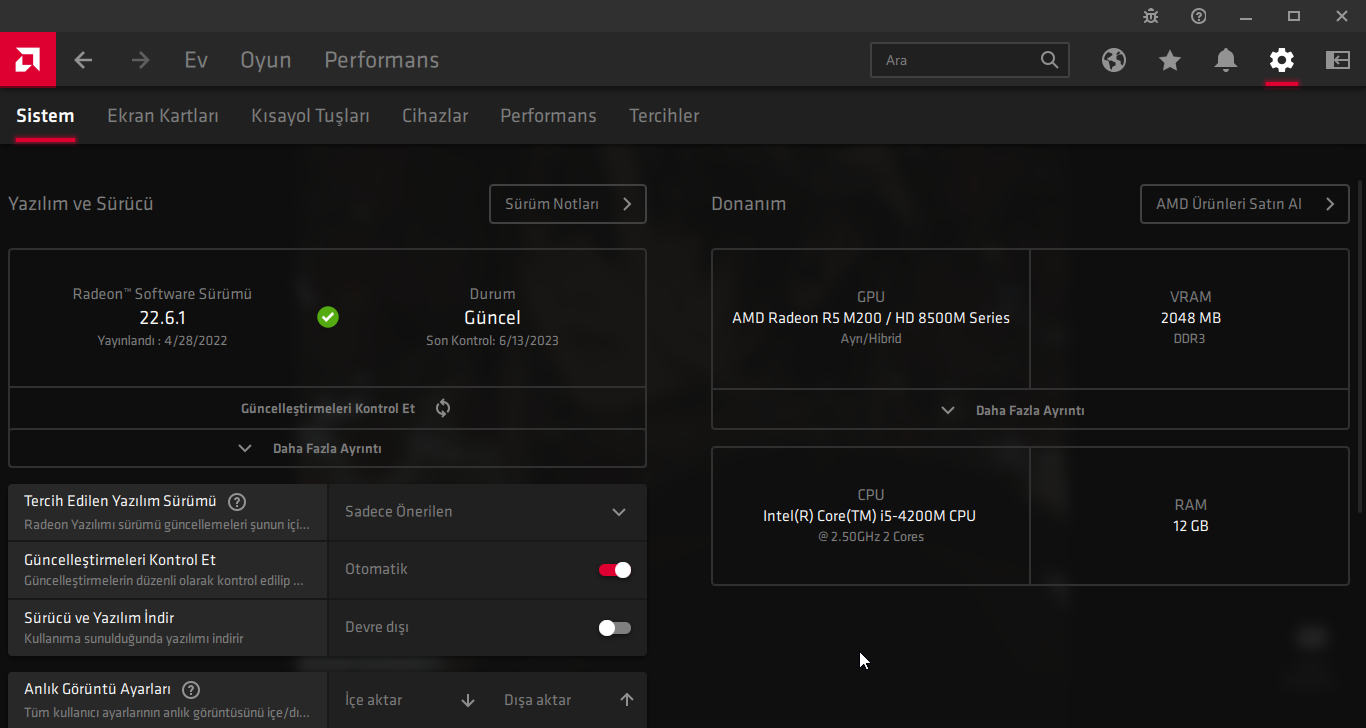Screen dimensions: 1366x728
Task: Click the İçe aktar label
Action: 374,700
